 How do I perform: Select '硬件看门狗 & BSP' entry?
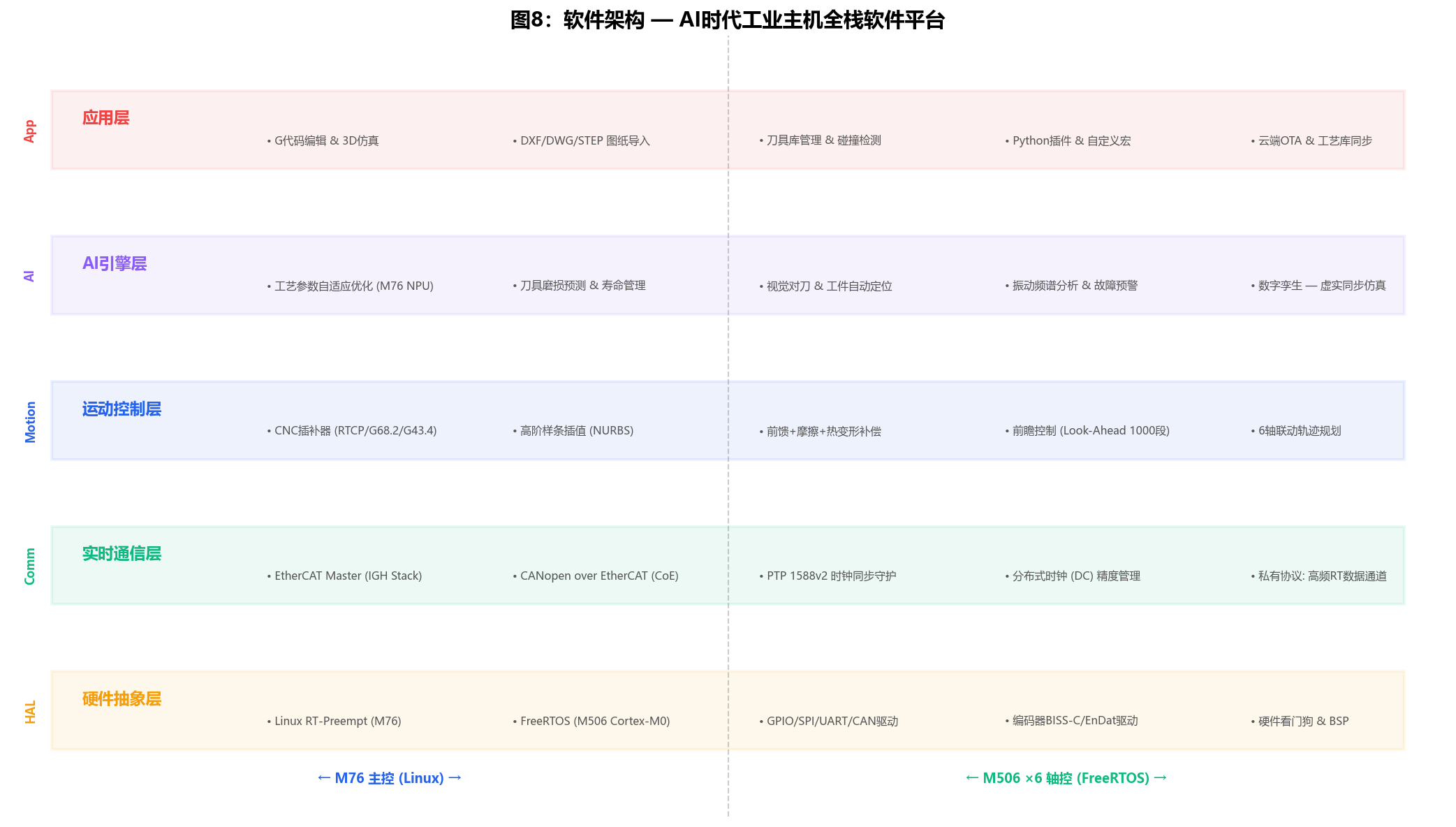[1300, 721]
